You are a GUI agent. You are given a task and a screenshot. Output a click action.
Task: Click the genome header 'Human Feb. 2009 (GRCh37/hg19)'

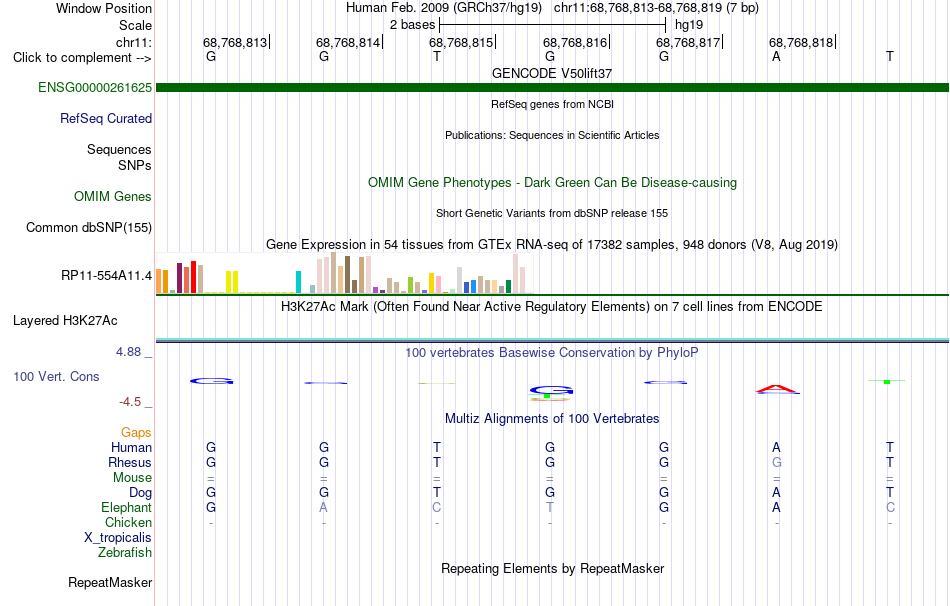click(x=443, y=8)
